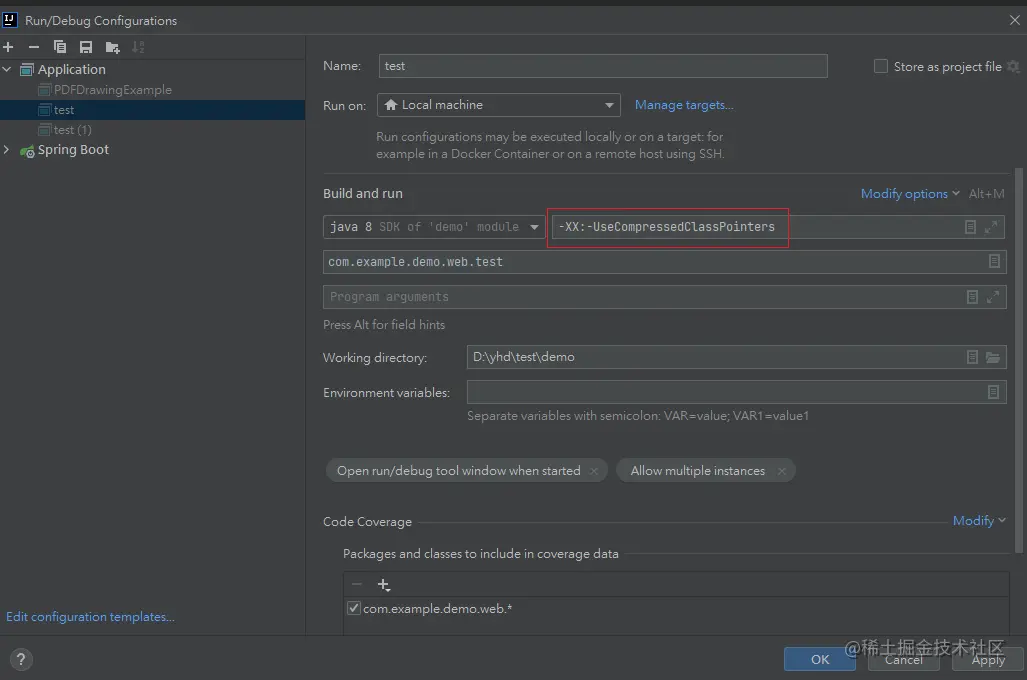Image resolution: width=1027 pixels, height=680 pixels.
Task: Remove coverage pattern with minus icon
Action: (357, 584)
